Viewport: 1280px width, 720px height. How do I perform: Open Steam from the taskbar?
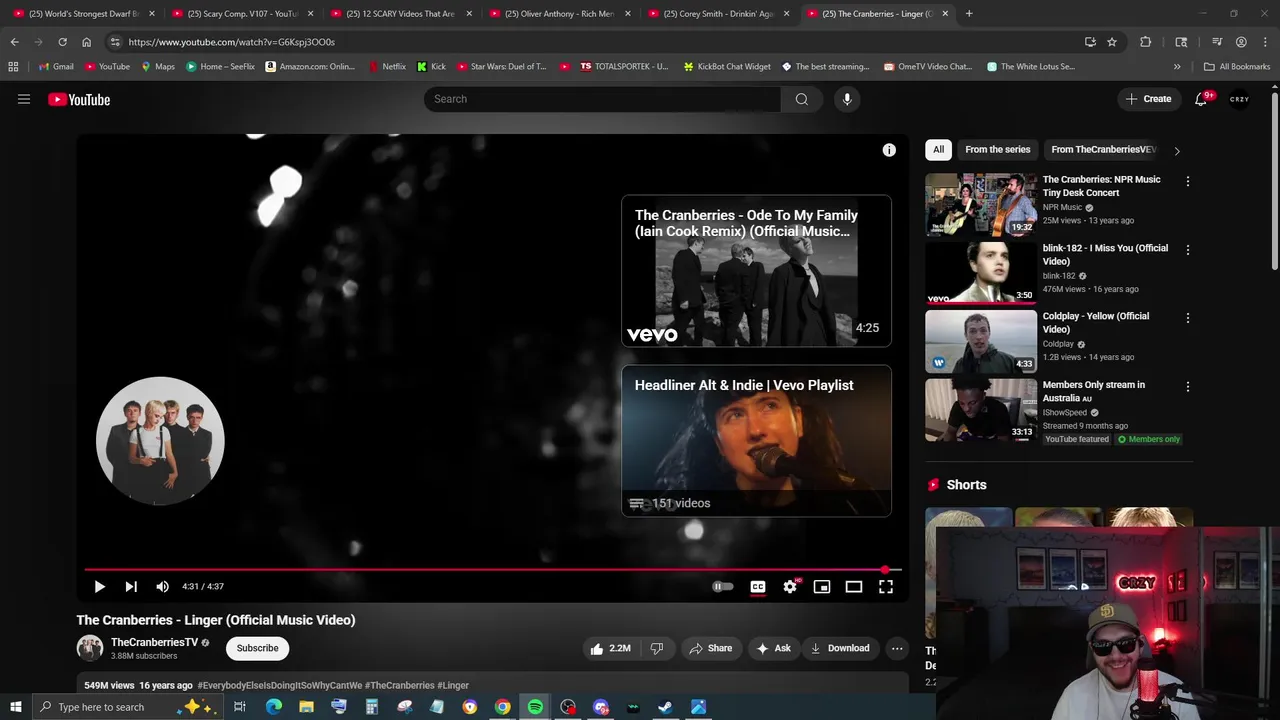click(665, 707)
